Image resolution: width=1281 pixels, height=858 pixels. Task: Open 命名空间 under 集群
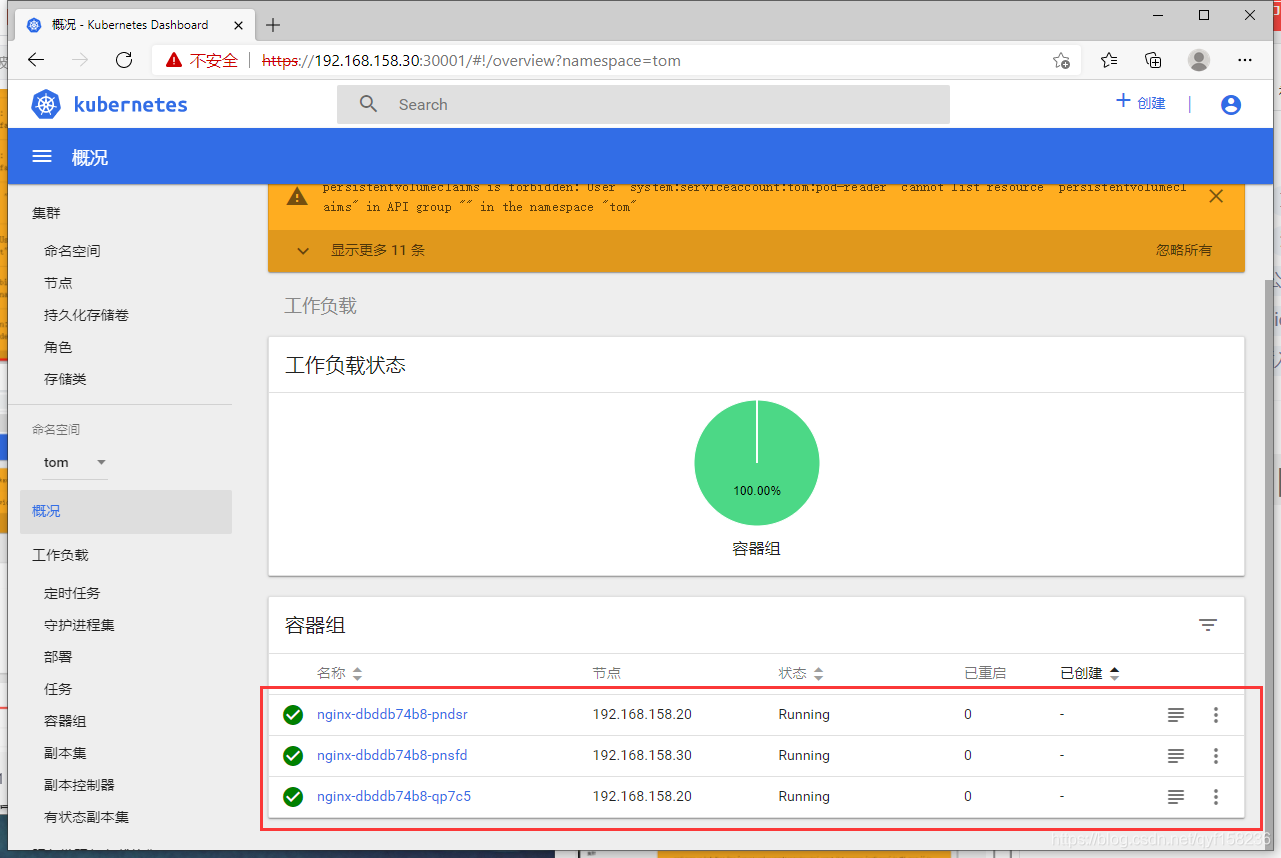coord(72,251)
